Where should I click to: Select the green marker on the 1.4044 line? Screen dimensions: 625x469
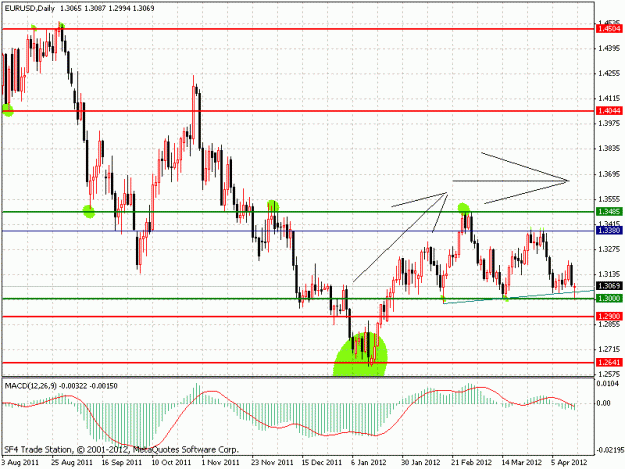pos(8,110)
